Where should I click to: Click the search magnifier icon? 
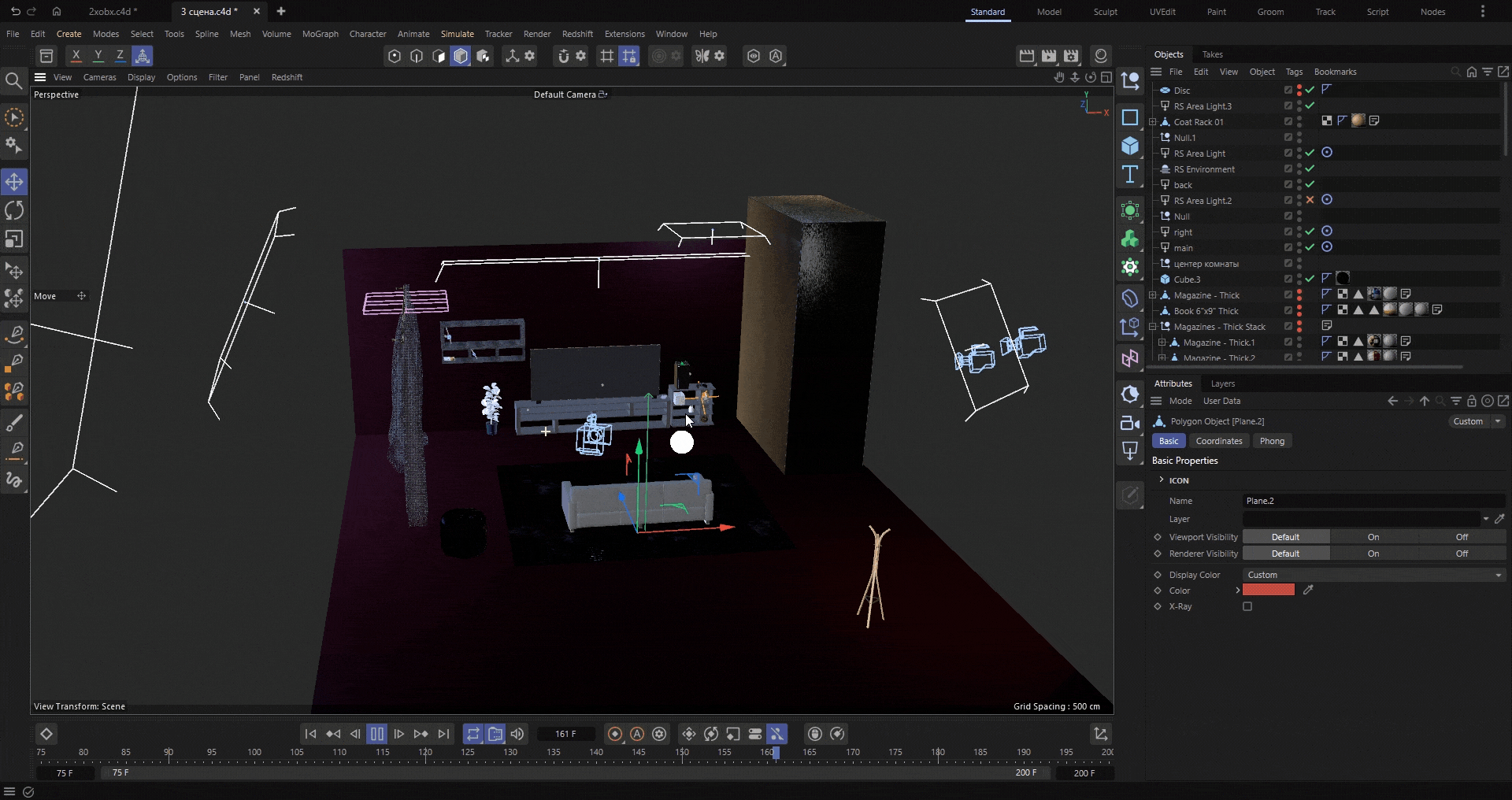[x=13, y=80]
